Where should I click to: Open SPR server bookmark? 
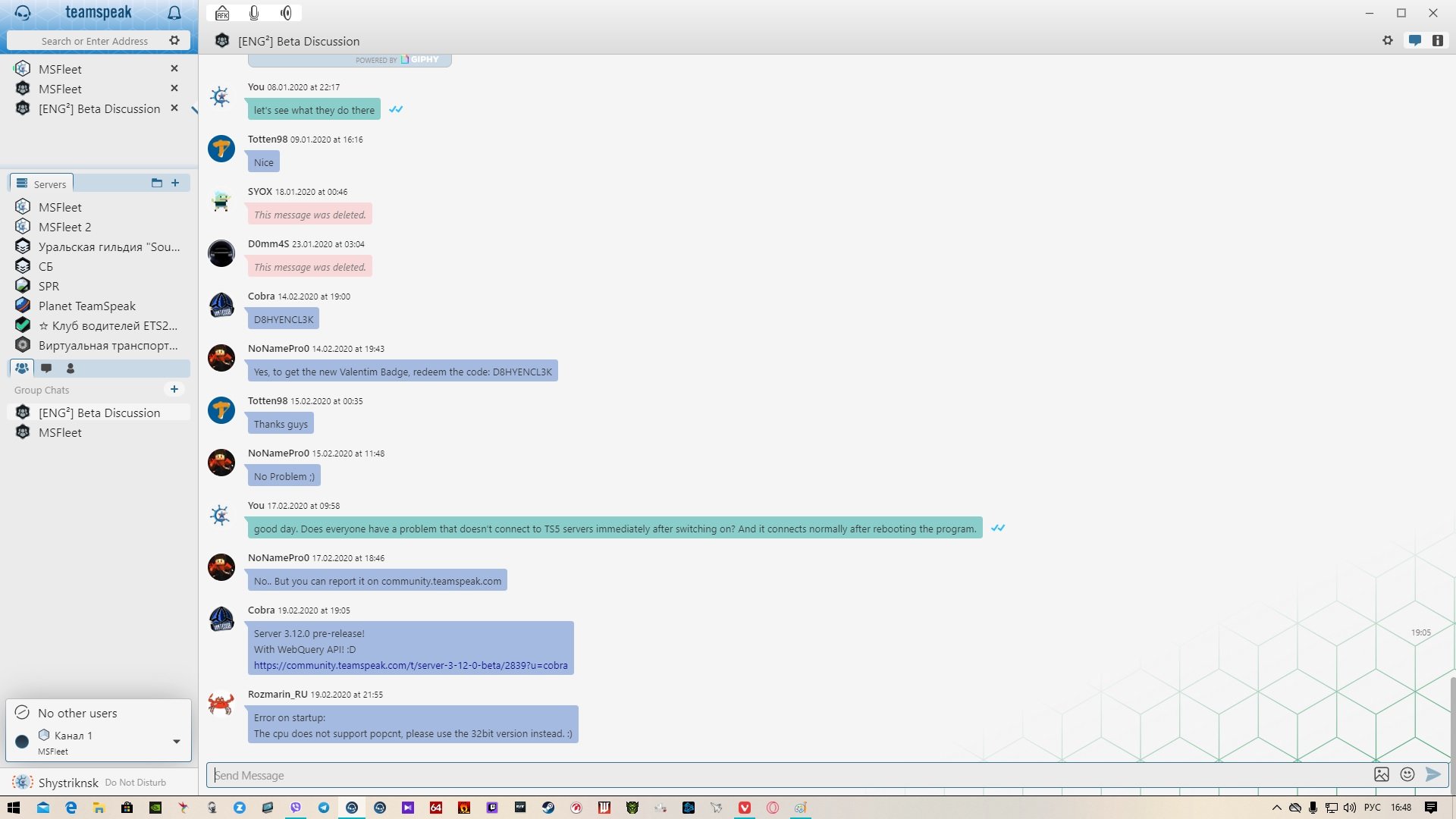99,286
